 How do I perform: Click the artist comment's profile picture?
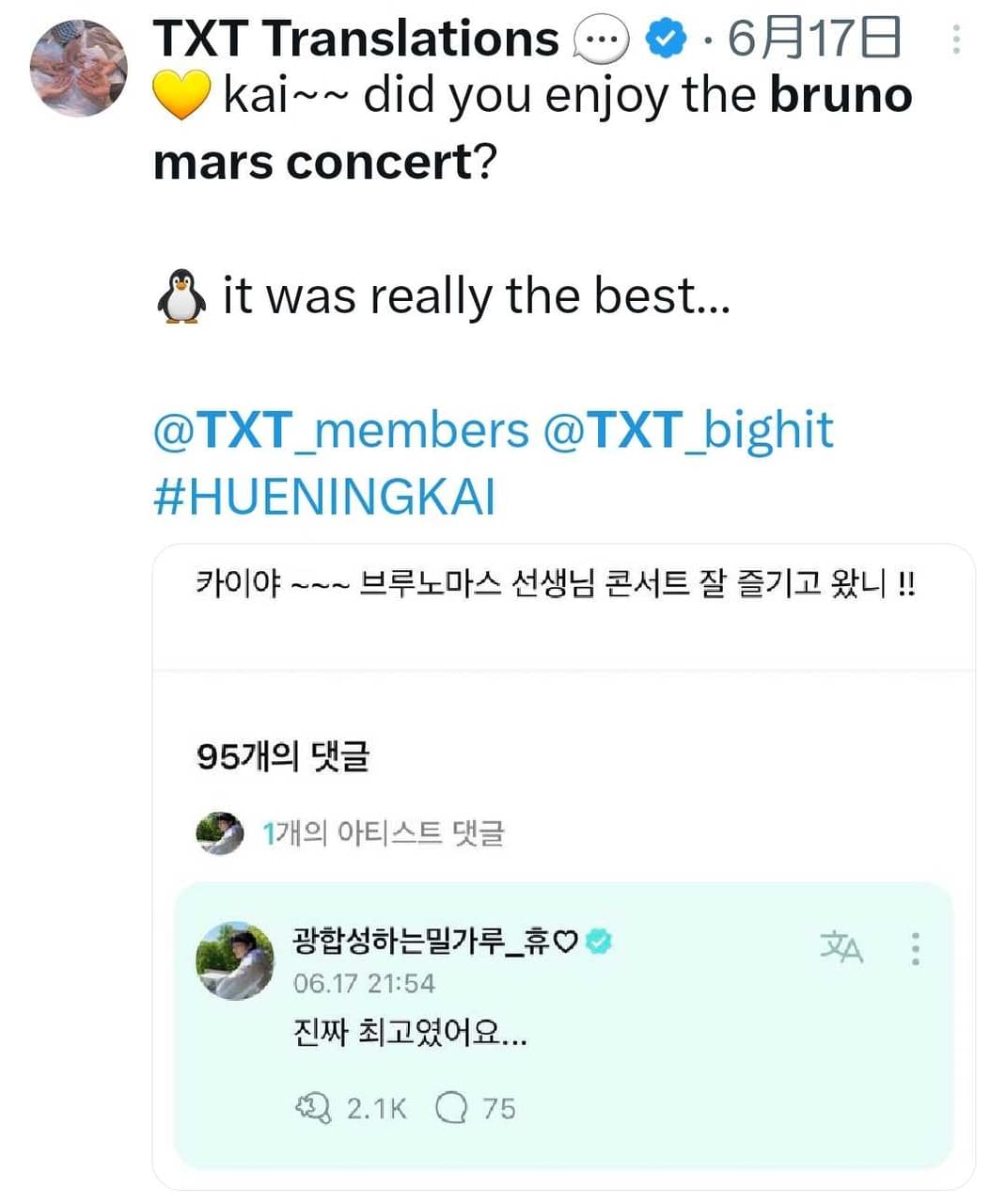(x=234, y=959)
